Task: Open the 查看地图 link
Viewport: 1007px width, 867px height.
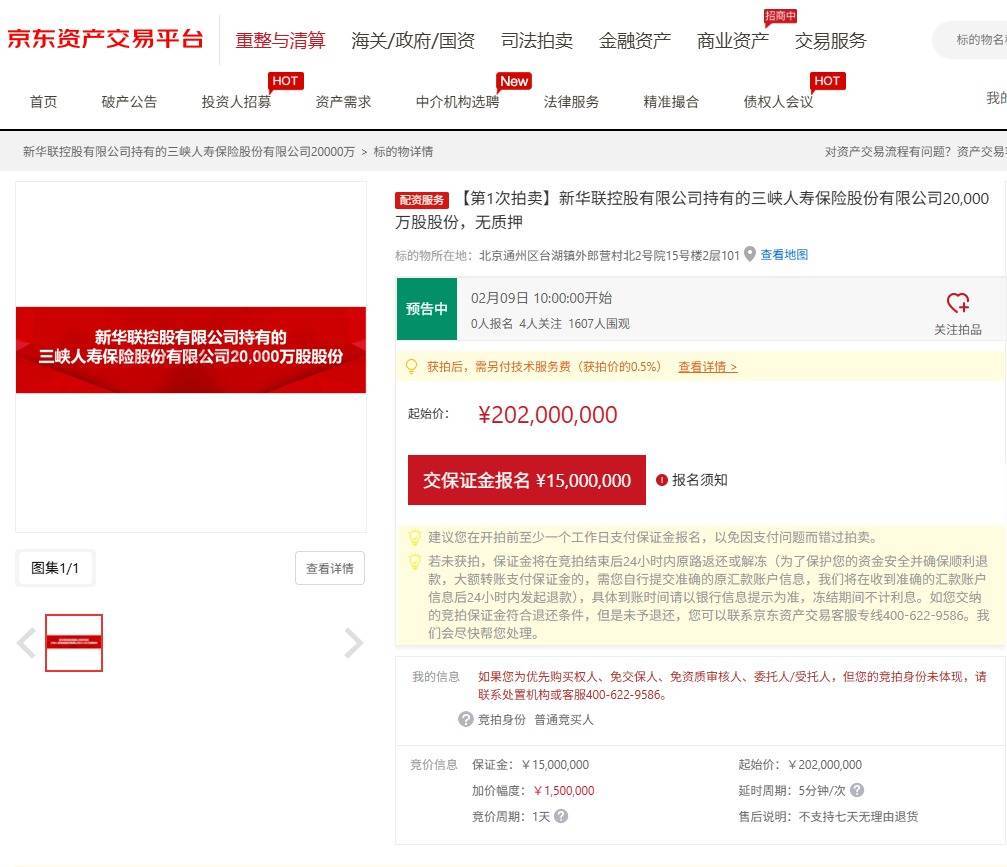Action: tap(784, 255)
